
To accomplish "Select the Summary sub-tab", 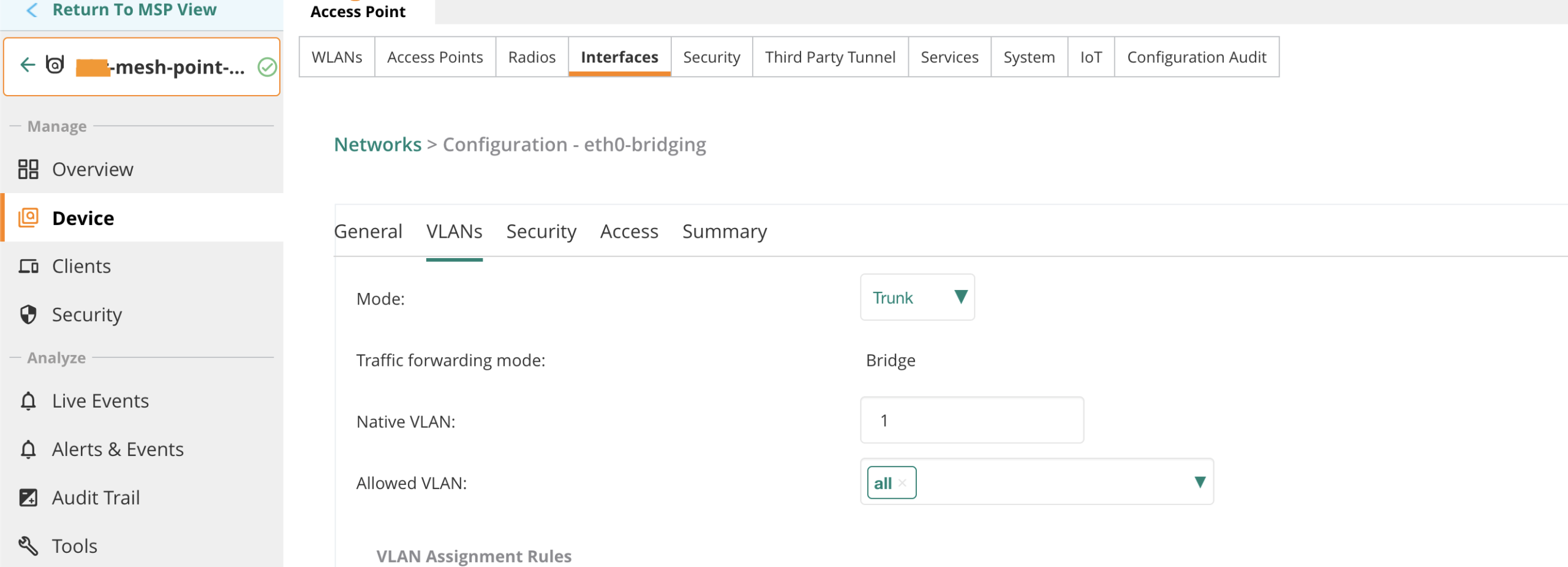I will 724,232.
